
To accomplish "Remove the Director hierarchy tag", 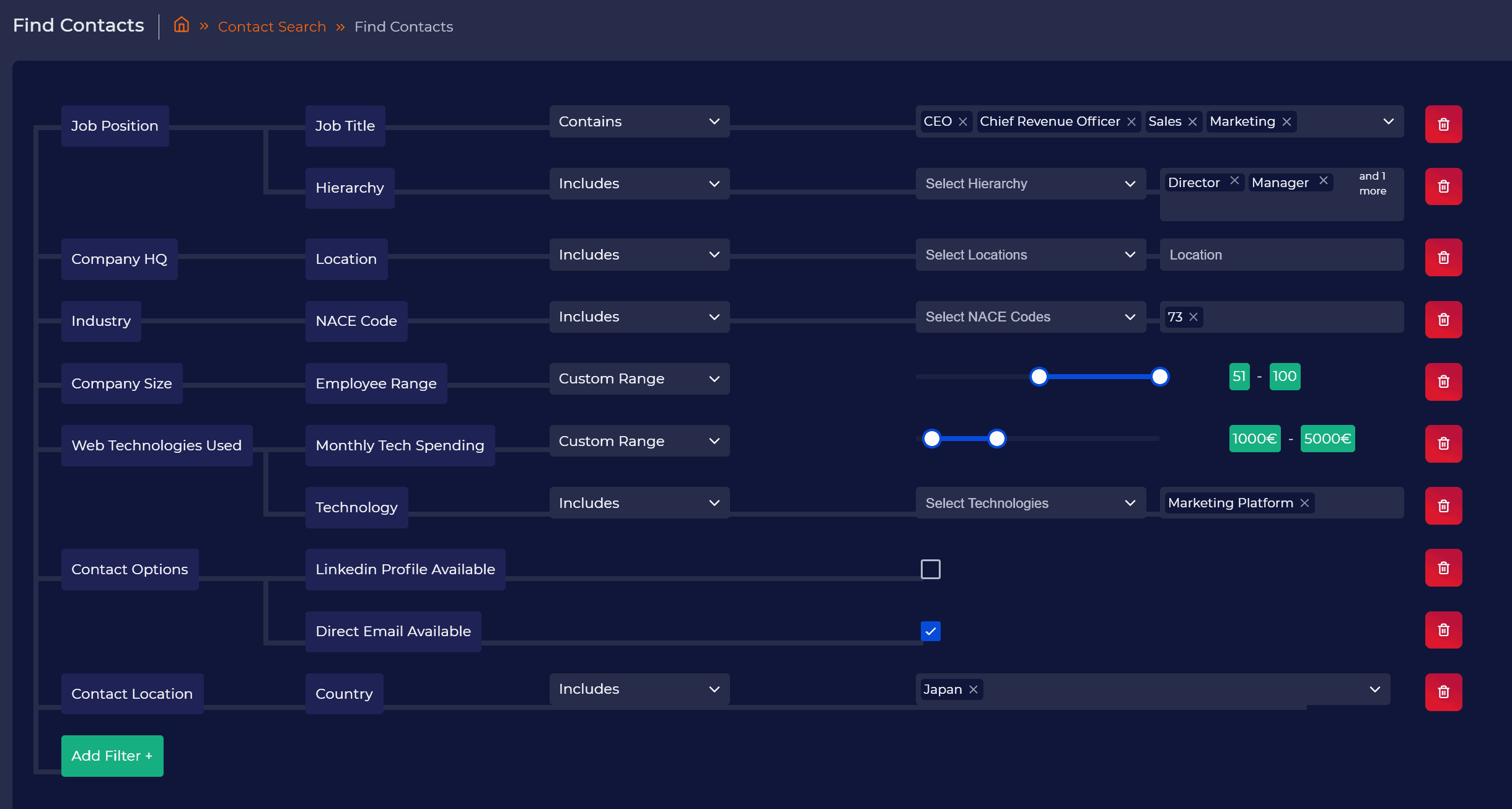I will [1234, 180].
